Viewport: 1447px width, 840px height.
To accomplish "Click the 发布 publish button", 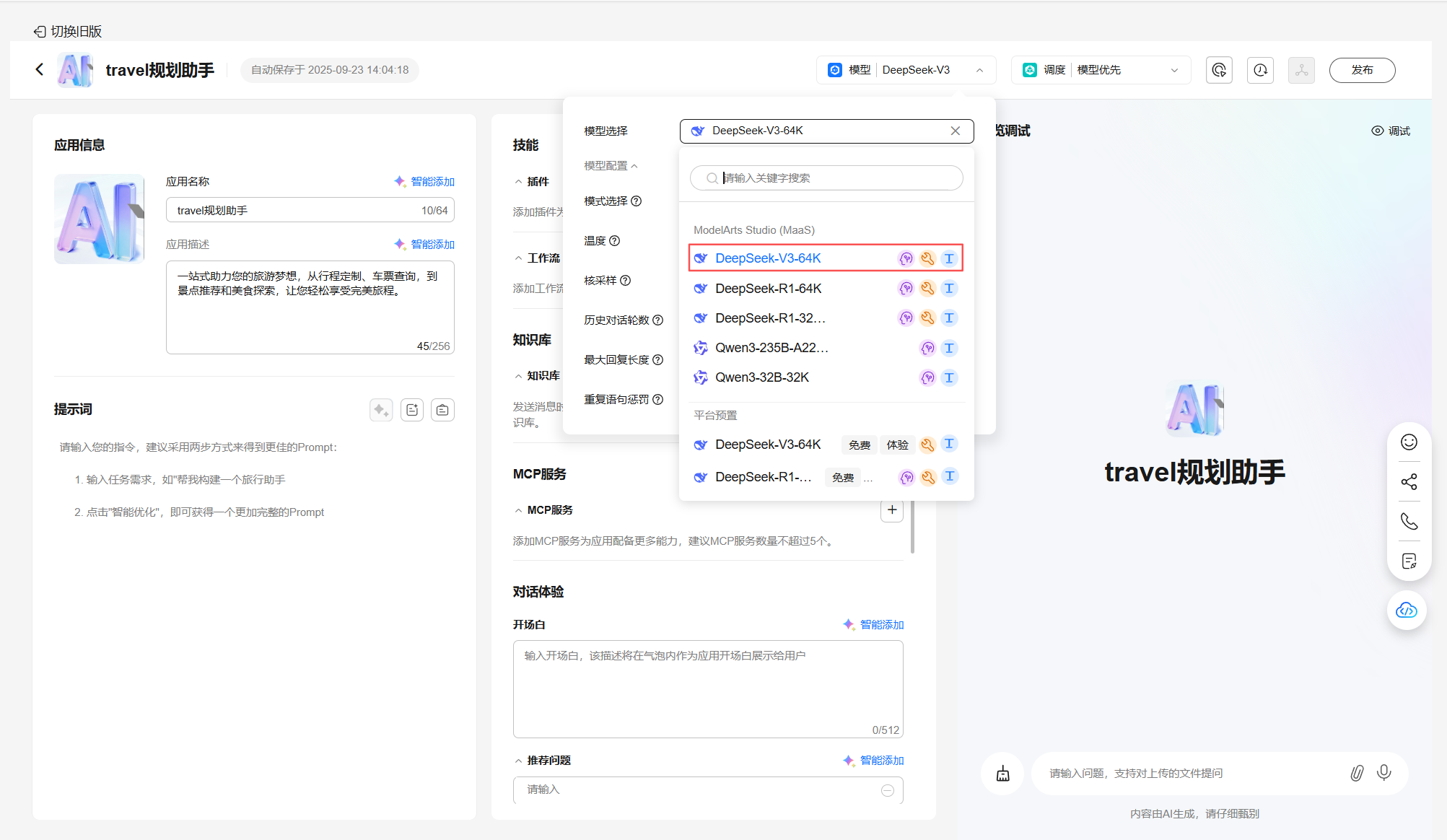I will (1362, 70).
